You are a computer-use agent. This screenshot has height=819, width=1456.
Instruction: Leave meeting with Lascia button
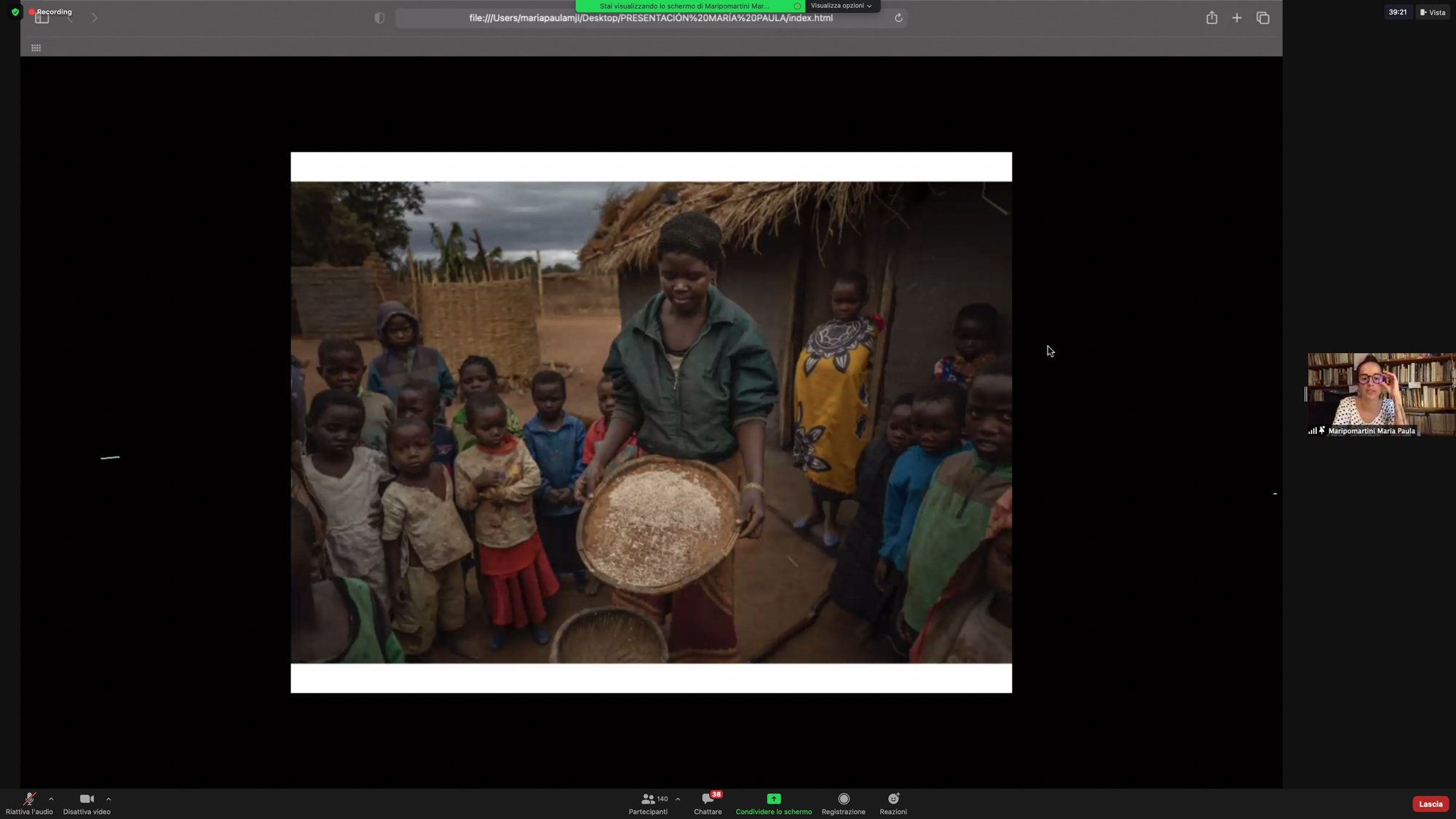(x=1430, y=804)
